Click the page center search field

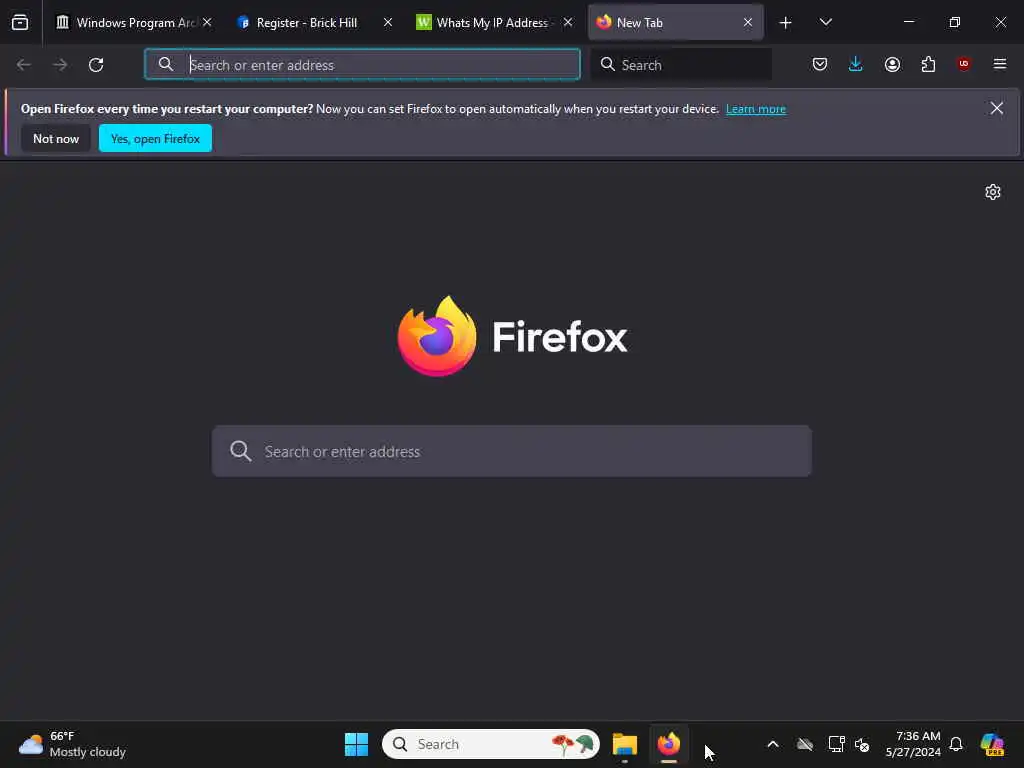tap(512, 451)
